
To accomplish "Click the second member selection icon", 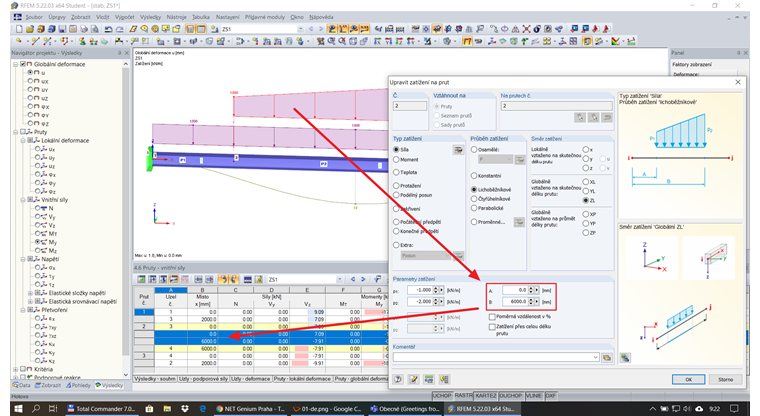I will 593,117.
